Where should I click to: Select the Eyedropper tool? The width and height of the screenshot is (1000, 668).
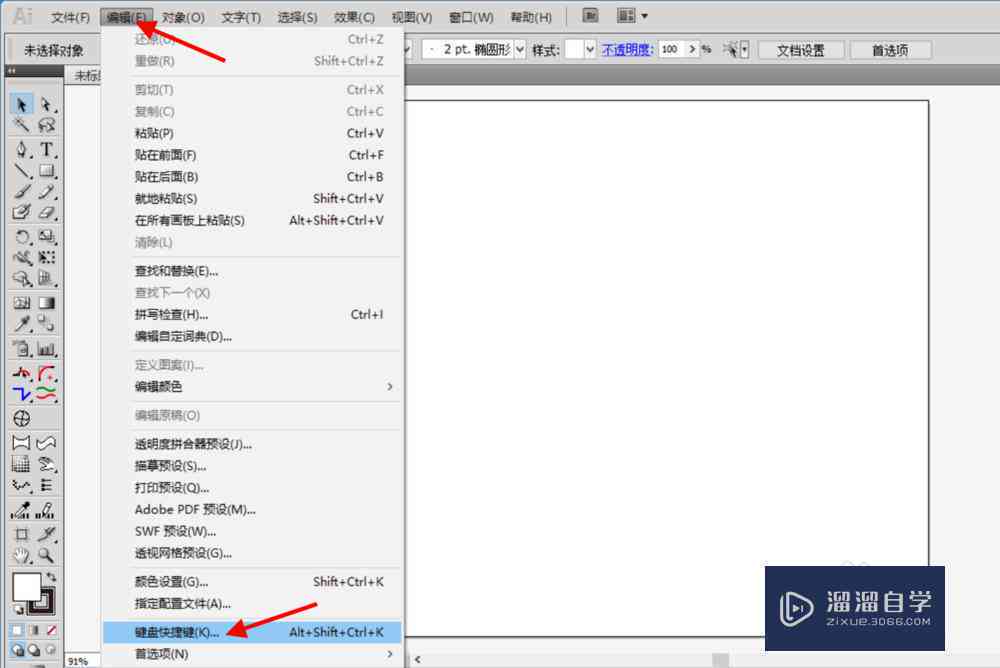22,323
